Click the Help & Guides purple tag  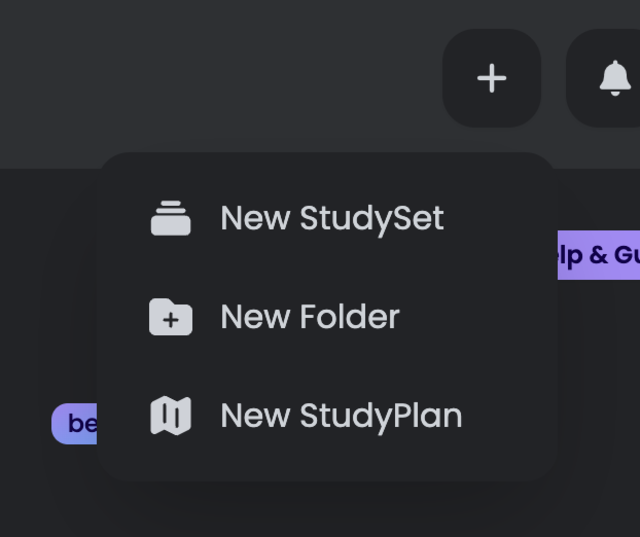[599, 255]
